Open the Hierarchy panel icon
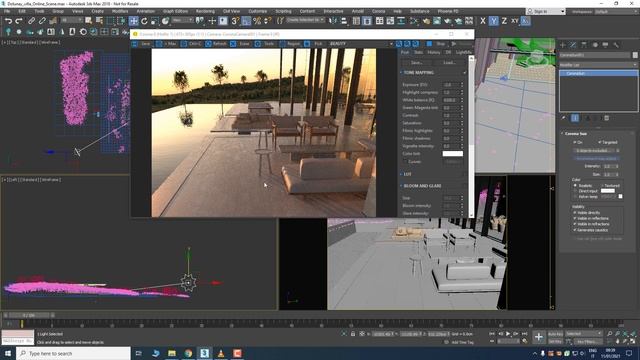Image resolution: width=640 pixels, height=360 pixels. [x=584, y=45]
